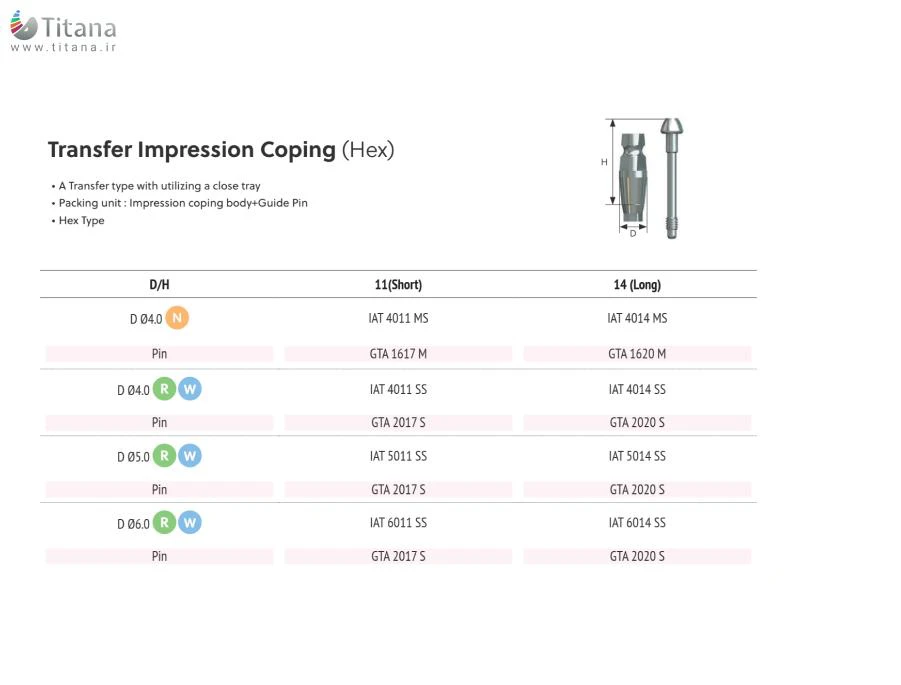The image size is (901, 685).
Task: Click the green R badge beside D Ø6.0
Action: pyautogui.click(x=164, y=522)
